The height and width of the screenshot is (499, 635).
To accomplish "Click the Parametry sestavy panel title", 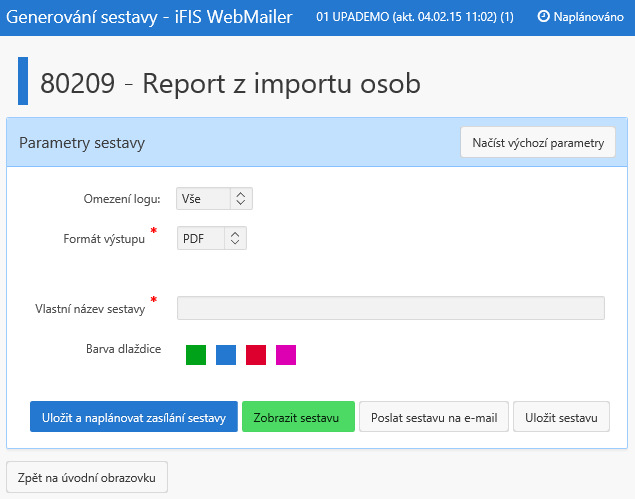I will [82, 143].
